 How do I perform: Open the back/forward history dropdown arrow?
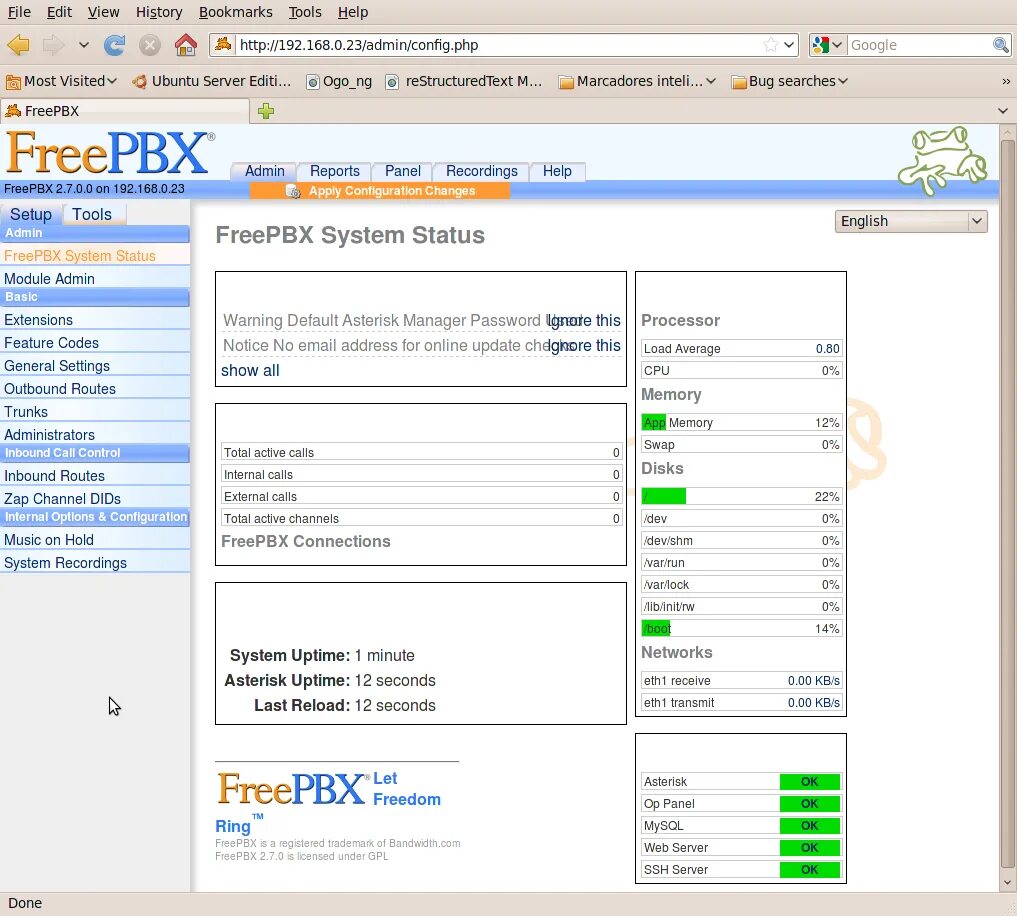84,45
